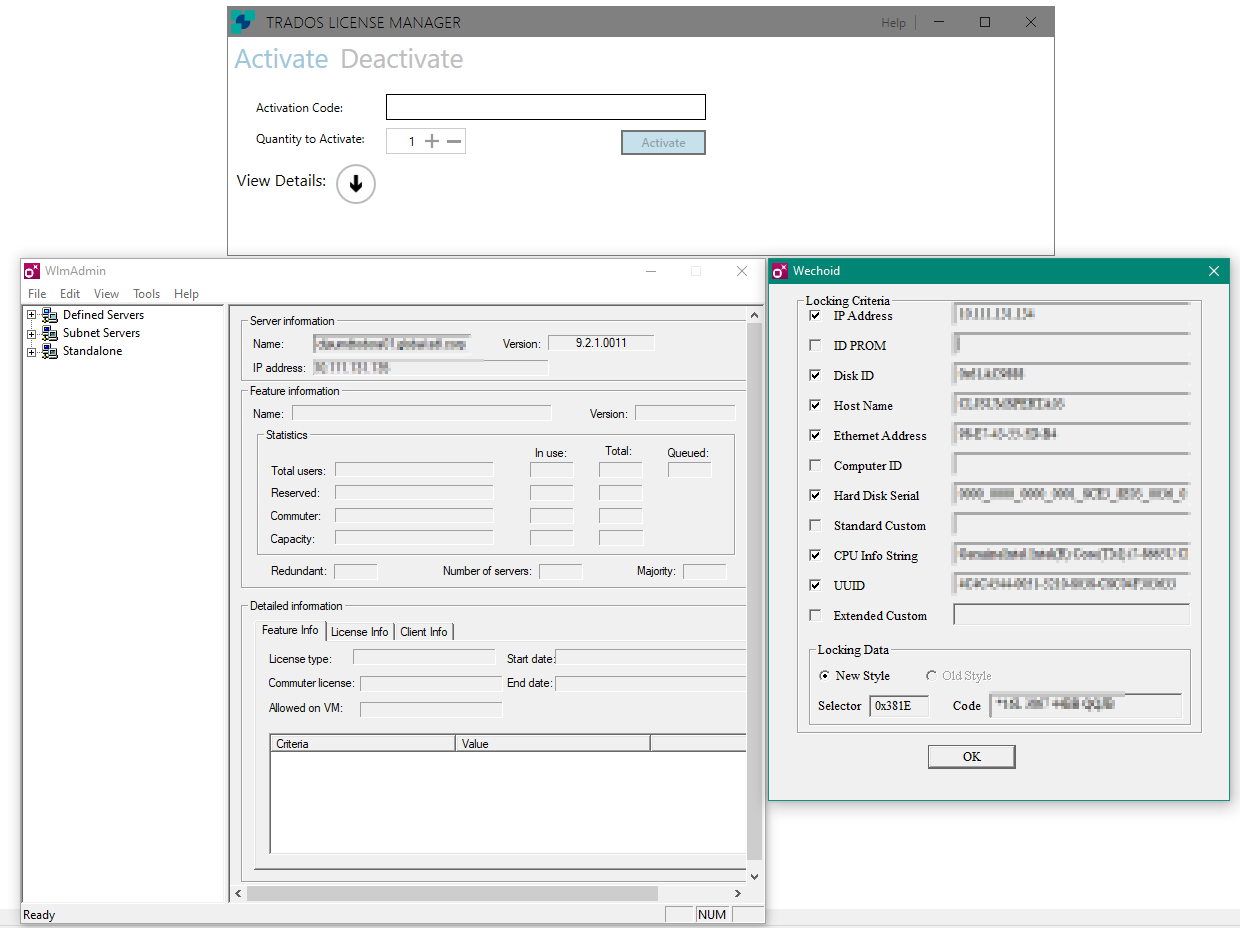
Task: Click the Extended Custom text field
Action: [1072, 615]
